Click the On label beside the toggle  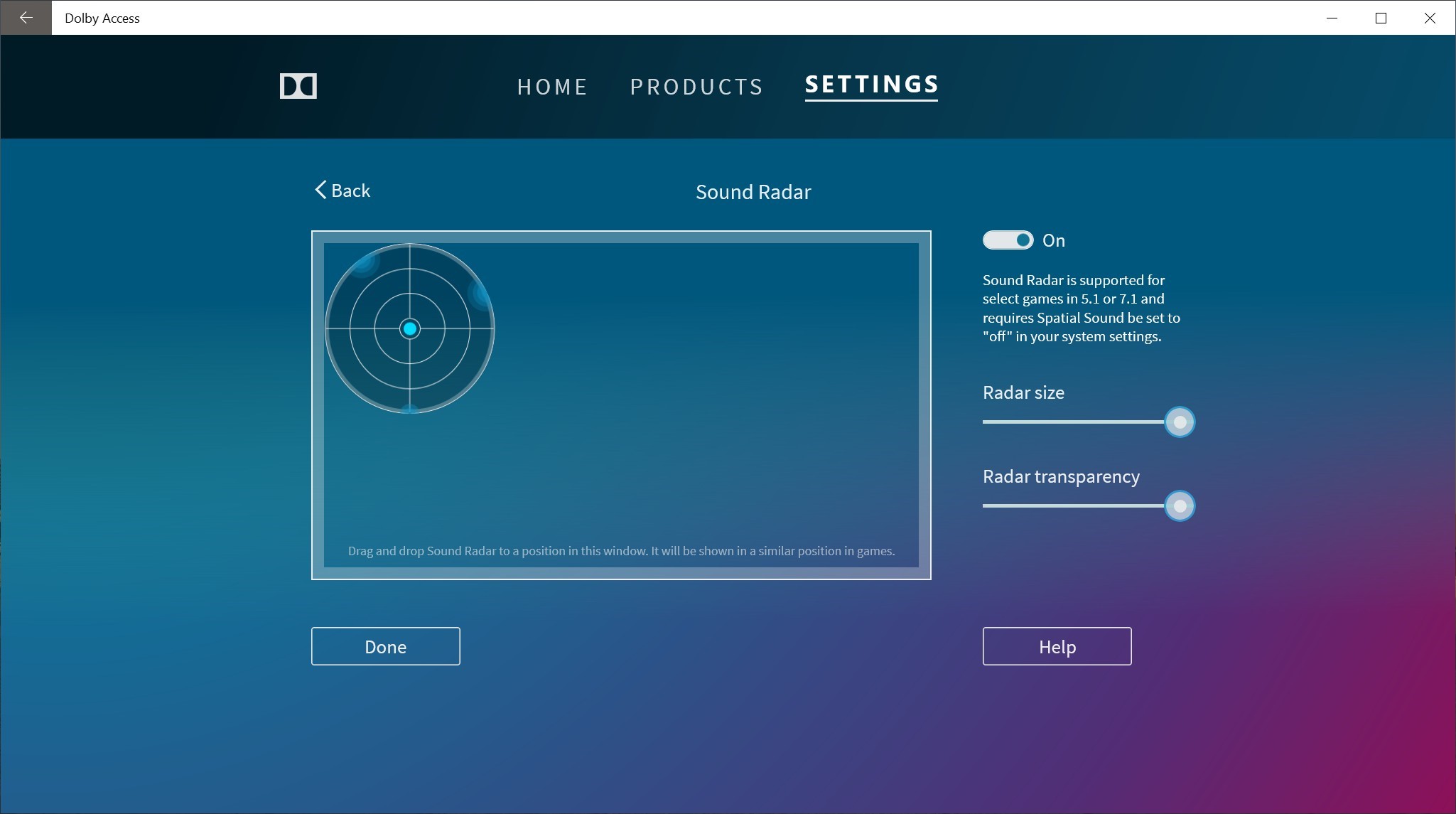click(x=1053, y=240)
